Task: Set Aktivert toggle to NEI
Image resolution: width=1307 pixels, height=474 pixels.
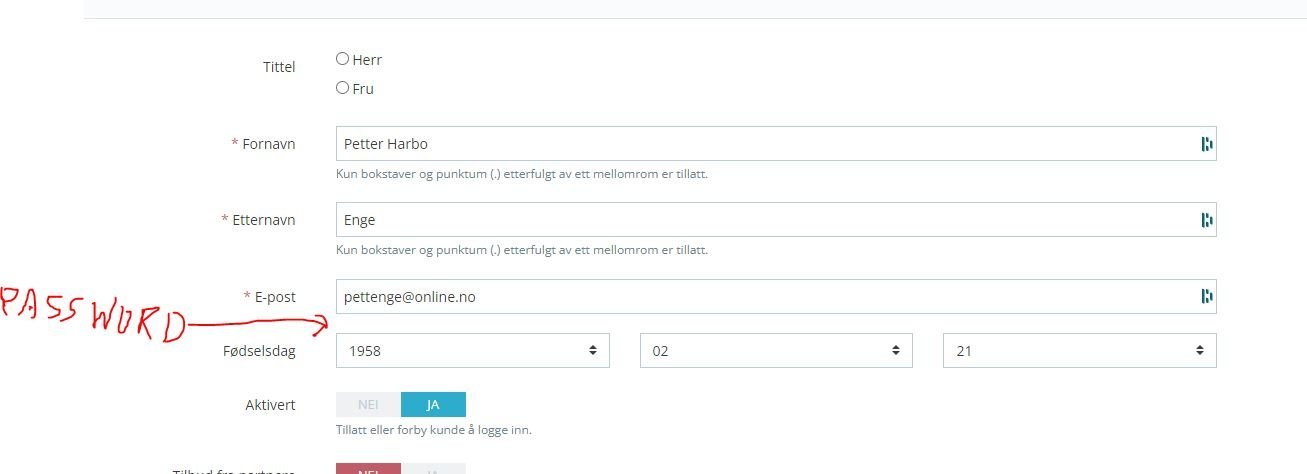Action: 368,405
